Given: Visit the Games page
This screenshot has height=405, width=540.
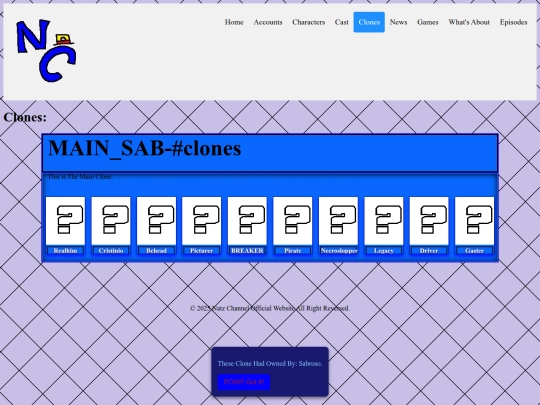Looking at the screenshot, I should click(x=428, y=22).
